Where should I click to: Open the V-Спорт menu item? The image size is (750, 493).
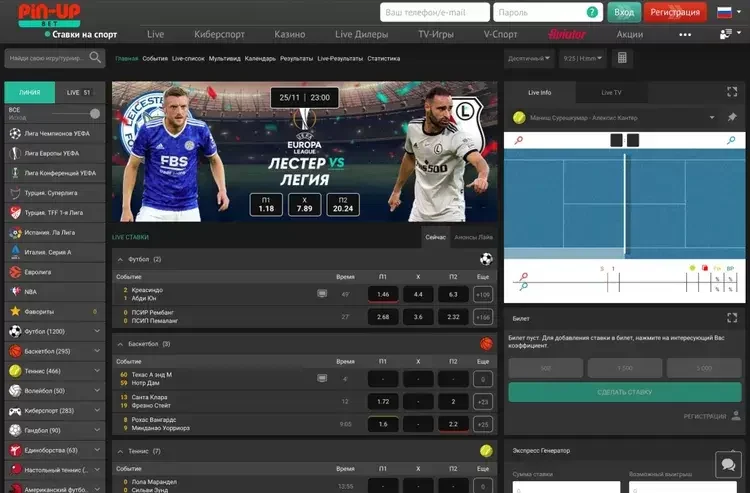tap(500, 34)
